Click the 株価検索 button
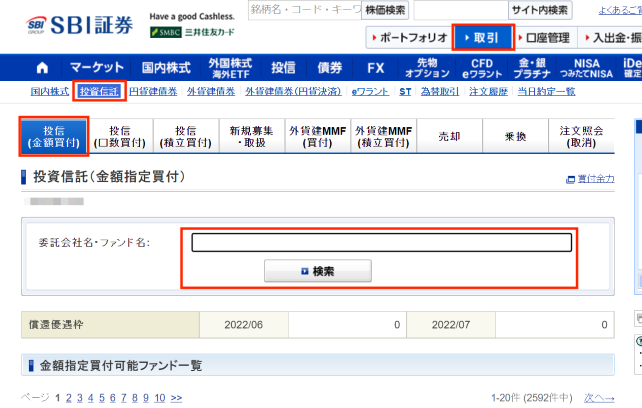 [385, 10]
